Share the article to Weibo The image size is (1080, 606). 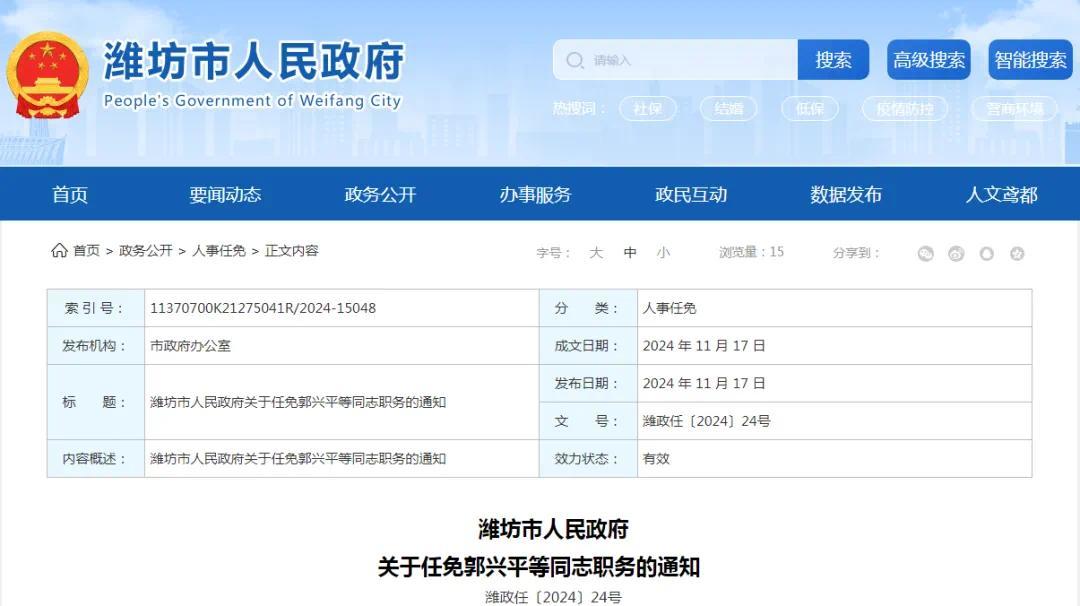coord(955,253)
